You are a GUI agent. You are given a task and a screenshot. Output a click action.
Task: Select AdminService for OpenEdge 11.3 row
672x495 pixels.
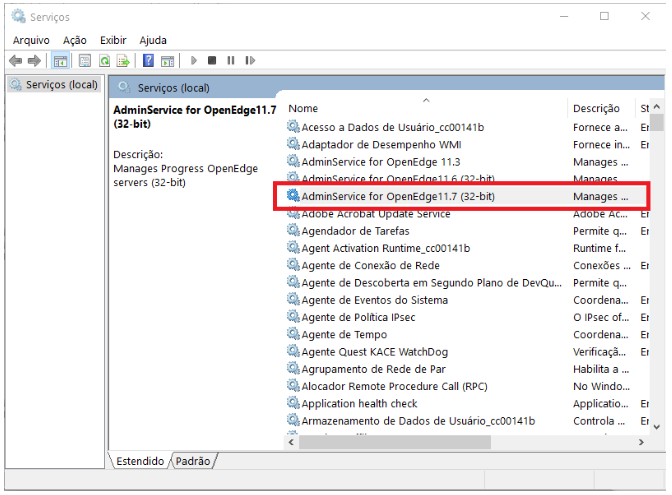coord(467,162)
